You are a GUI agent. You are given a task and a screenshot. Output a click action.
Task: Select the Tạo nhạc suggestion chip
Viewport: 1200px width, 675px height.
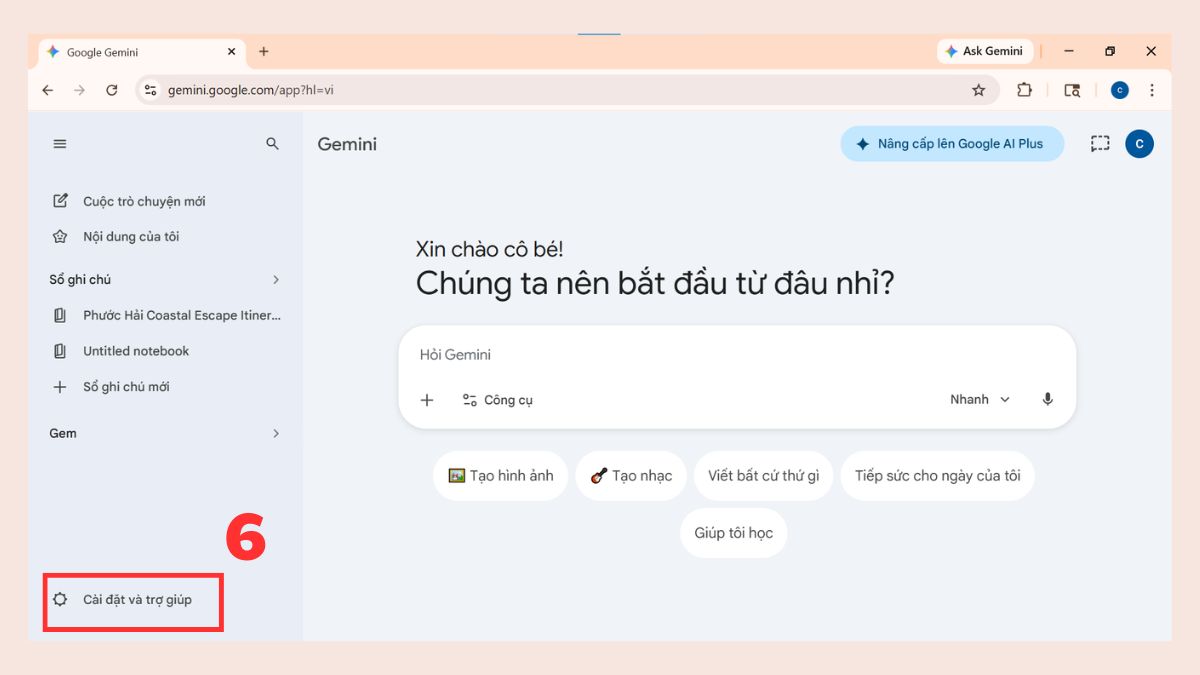tap(631, 476)
